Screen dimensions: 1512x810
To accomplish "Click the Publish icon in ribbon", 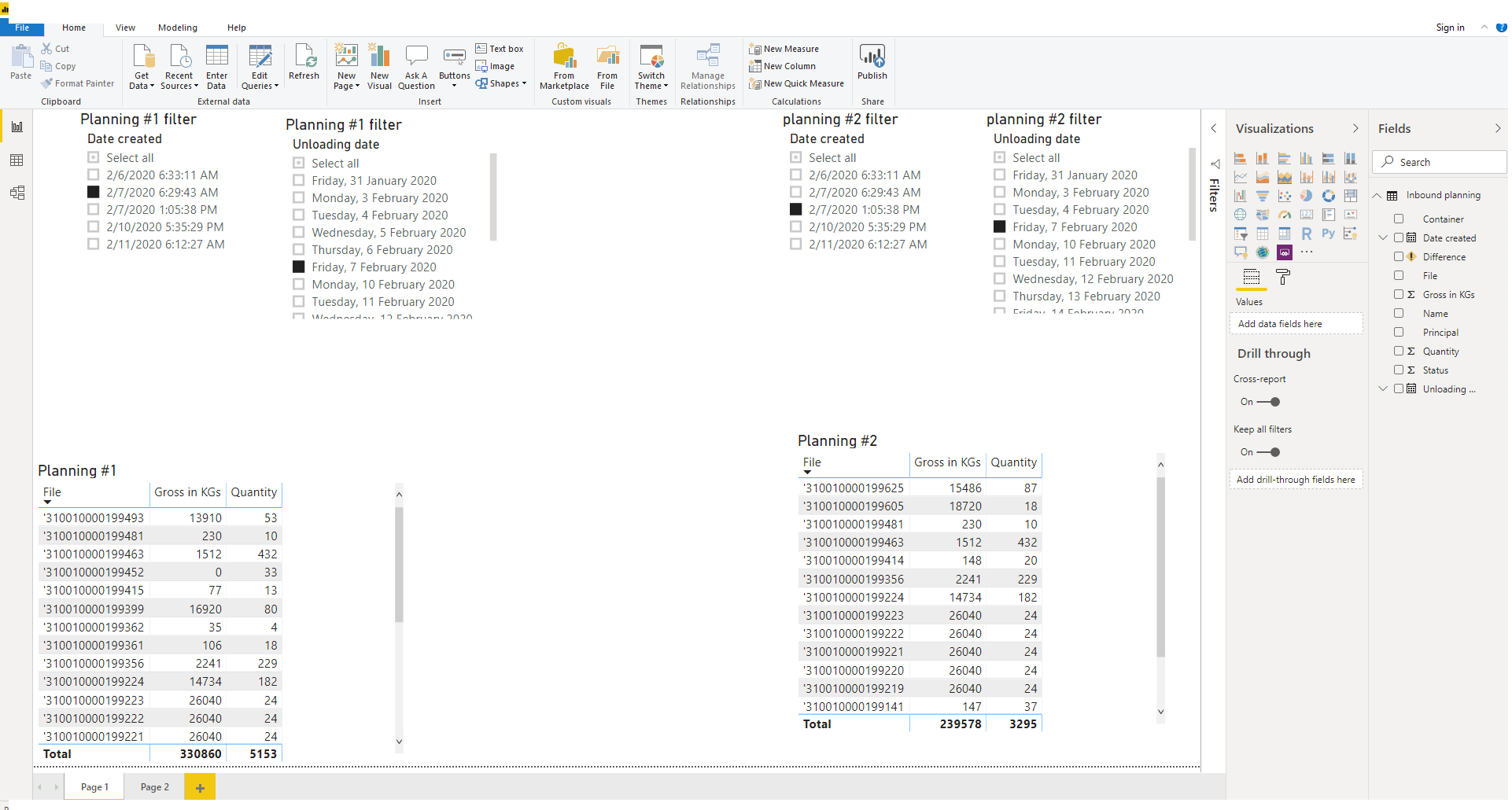I will pos(872,62).
